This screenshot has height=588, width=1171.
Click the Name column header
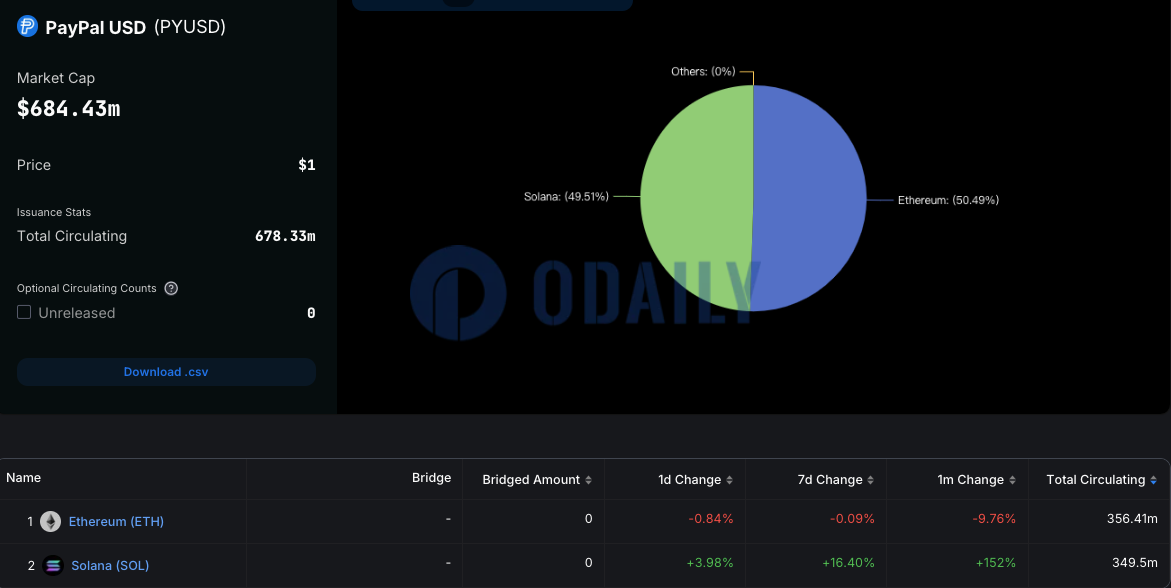click(x=23, y=477)
